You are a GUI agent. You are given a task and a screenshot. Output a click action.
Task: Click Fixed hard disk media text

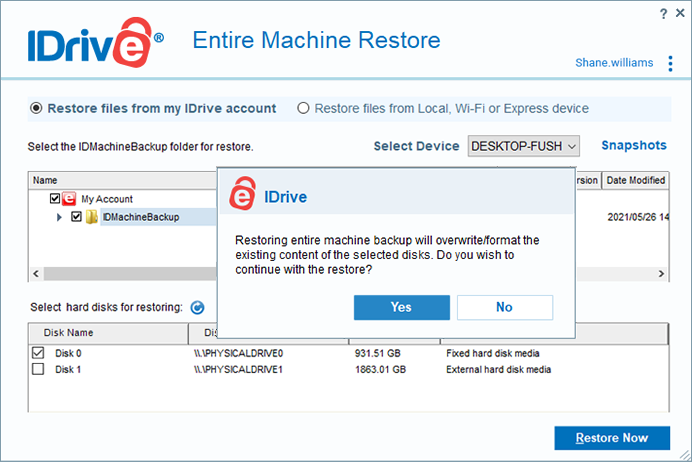coord(493,353)
